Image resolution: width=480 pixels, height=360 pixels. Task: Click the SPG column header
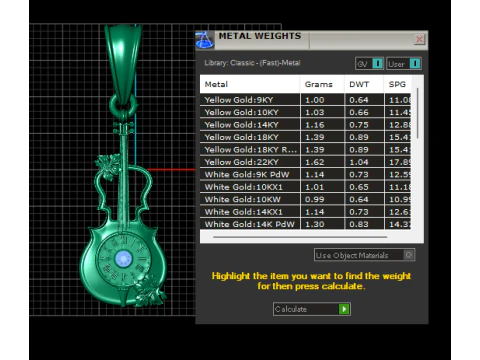[x=397, y=84]
